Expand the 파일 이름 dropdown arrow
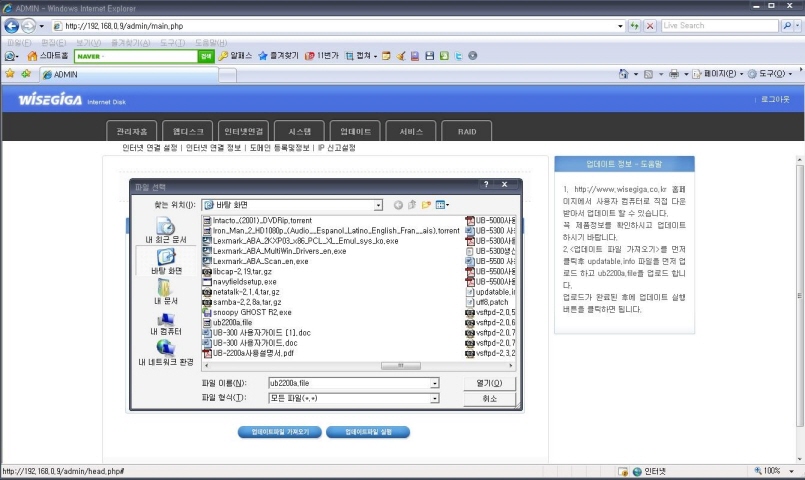 coord(435,383)
